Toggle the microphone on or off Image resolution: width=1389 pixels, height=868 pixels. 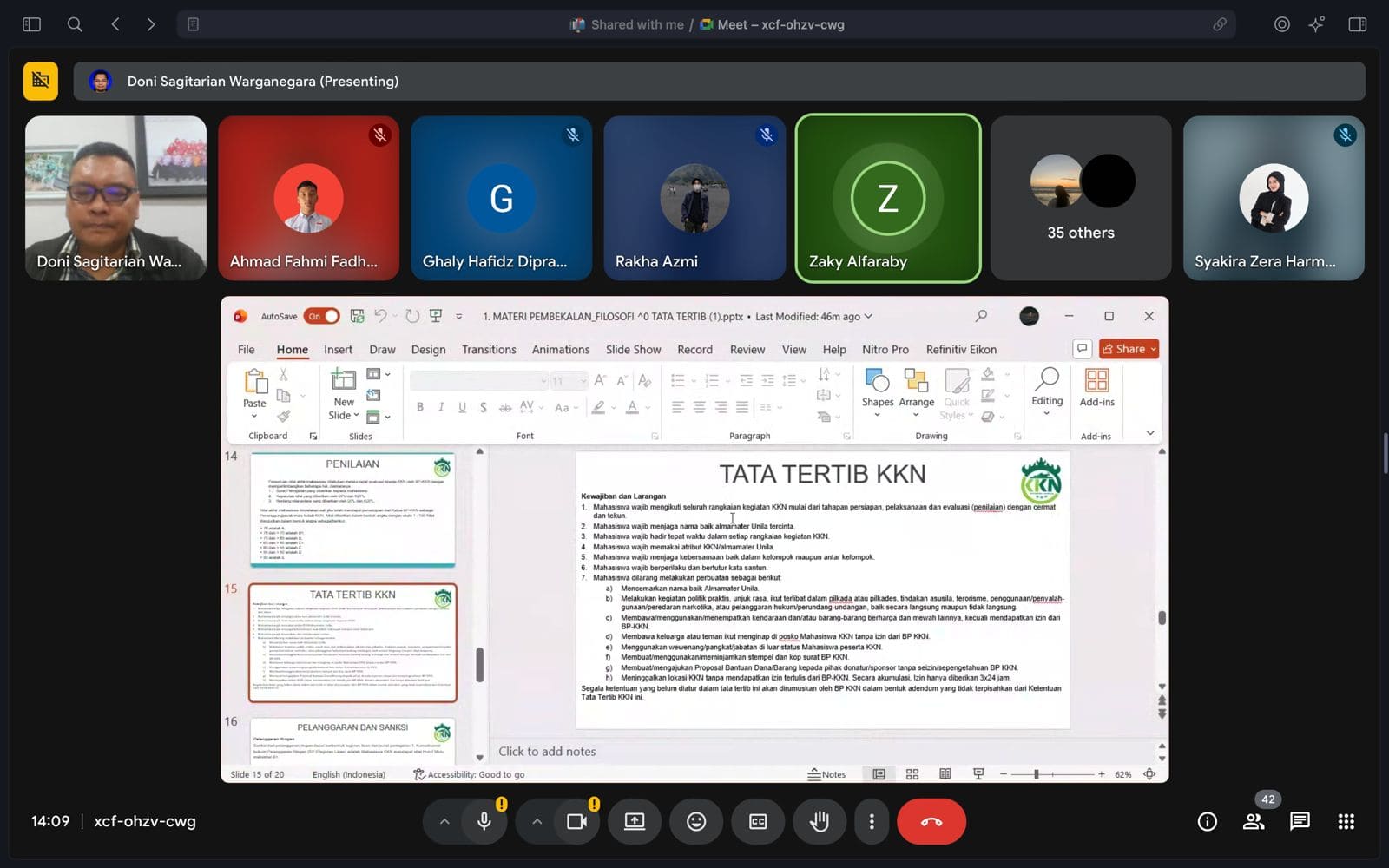[x=484, y=821]
